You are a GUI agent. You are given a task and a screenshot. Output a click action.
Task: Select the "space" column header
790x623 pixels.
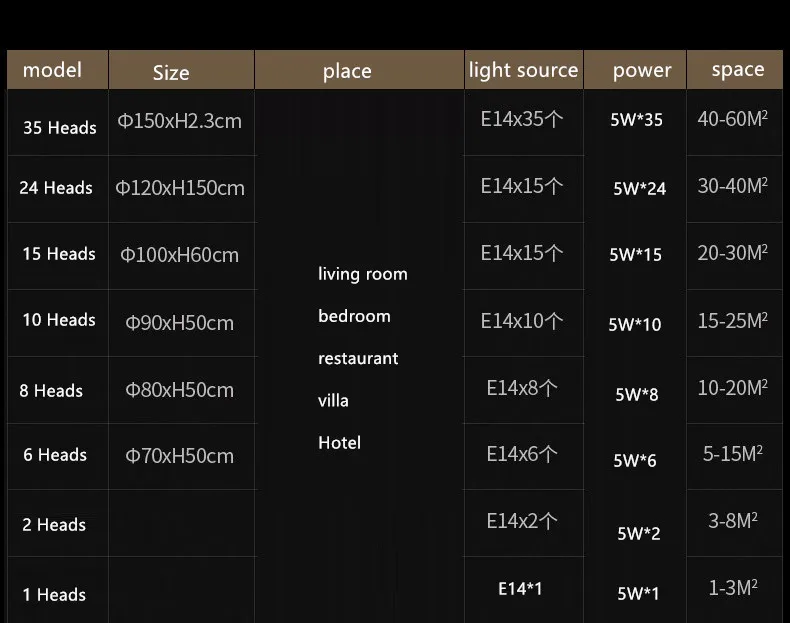738,69
